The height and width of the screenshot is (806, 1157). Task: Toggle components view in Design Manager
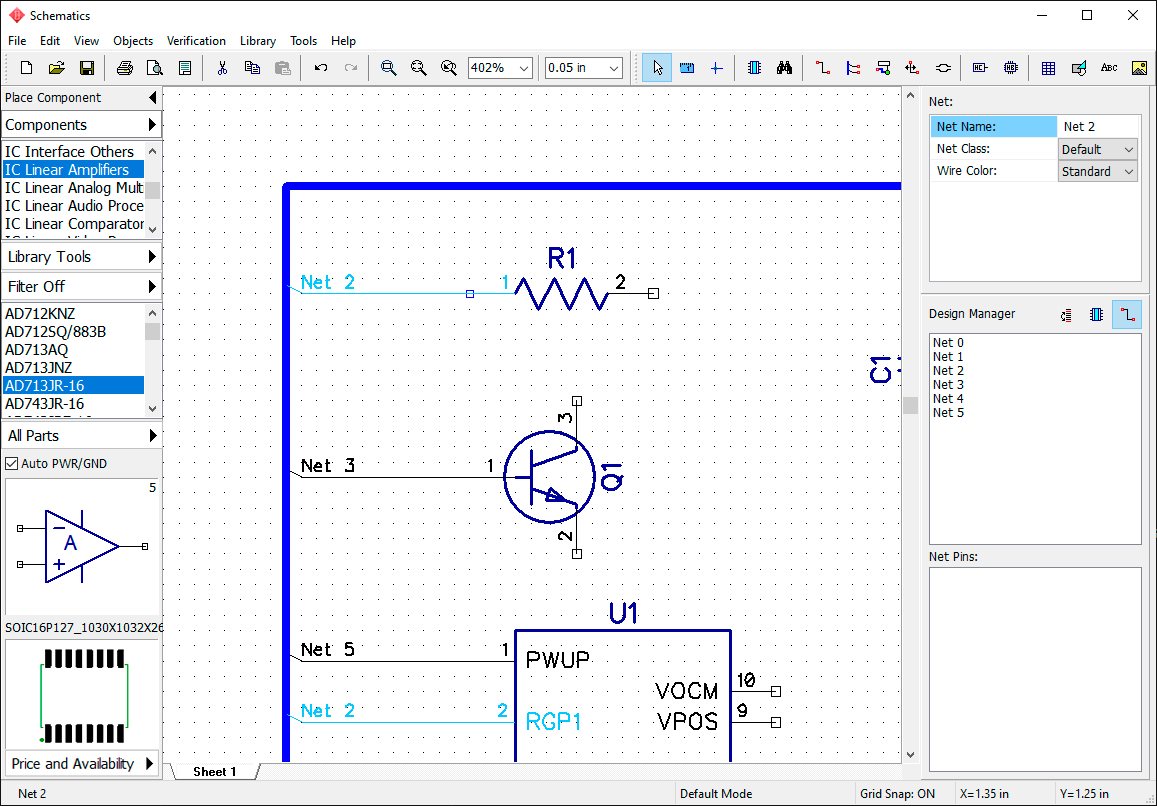point(1096,314)
